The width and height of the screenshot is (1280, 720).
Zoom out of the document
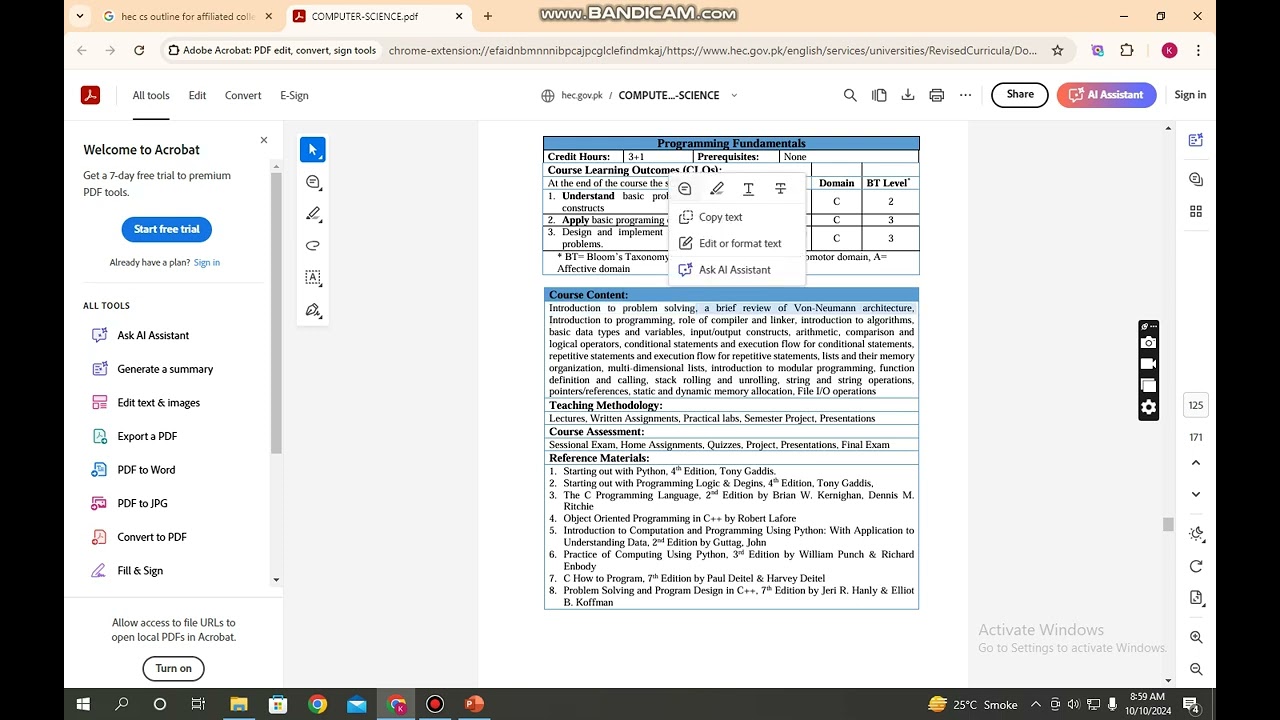tap(1196, 669)
